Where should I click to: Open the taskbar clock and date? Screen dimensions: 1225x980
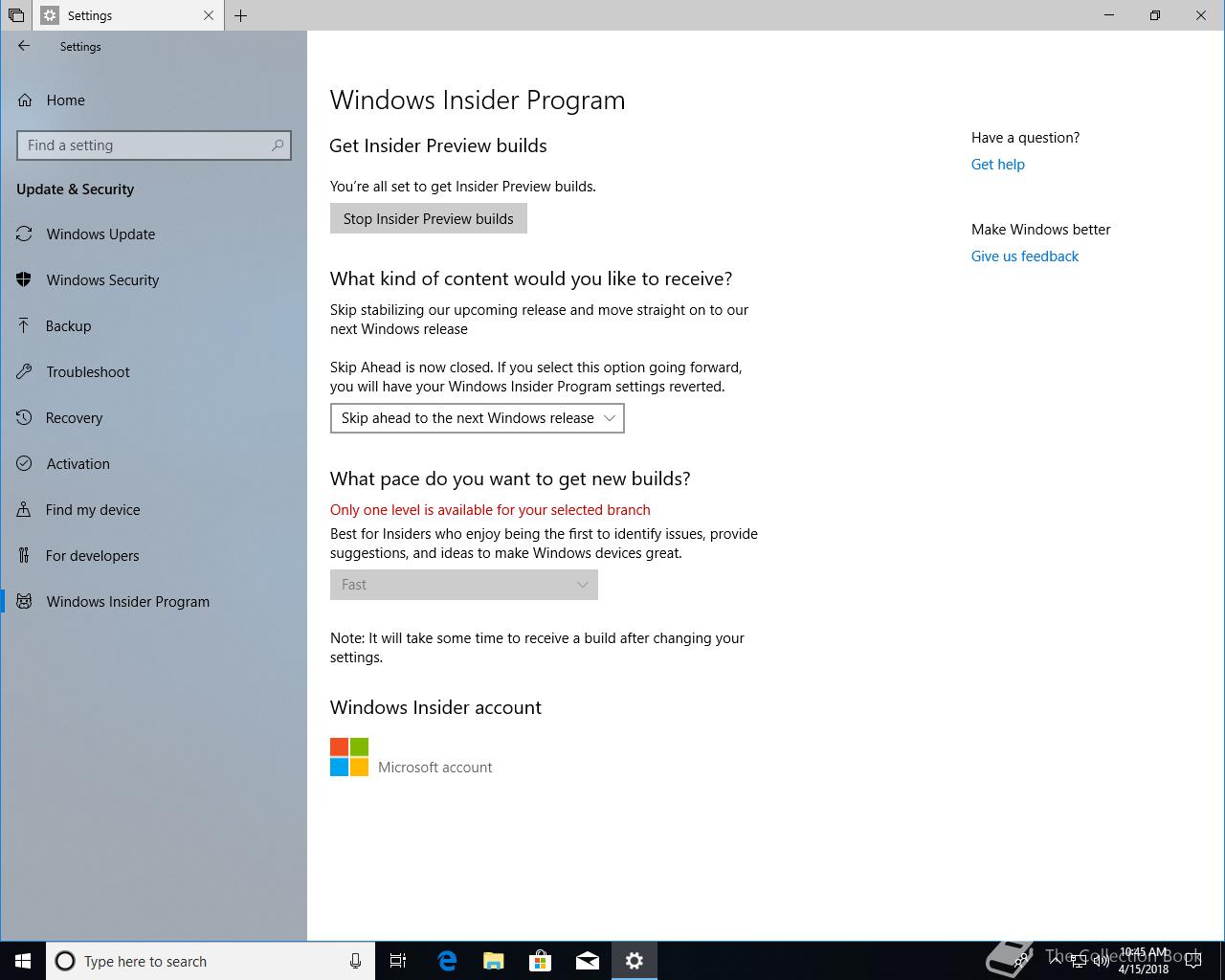1144,961
